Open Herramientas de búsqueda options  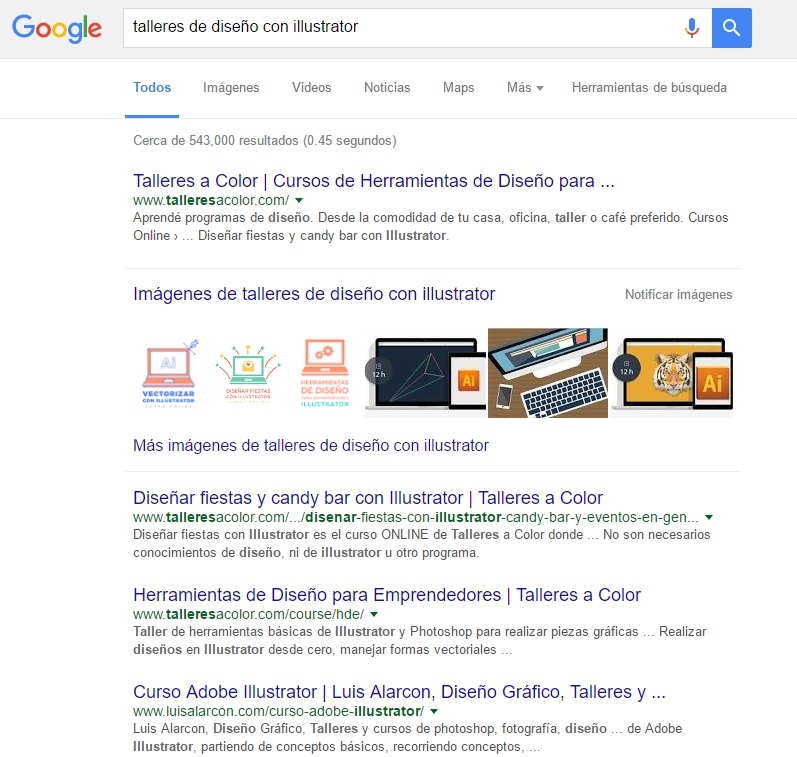coord(649,87)
